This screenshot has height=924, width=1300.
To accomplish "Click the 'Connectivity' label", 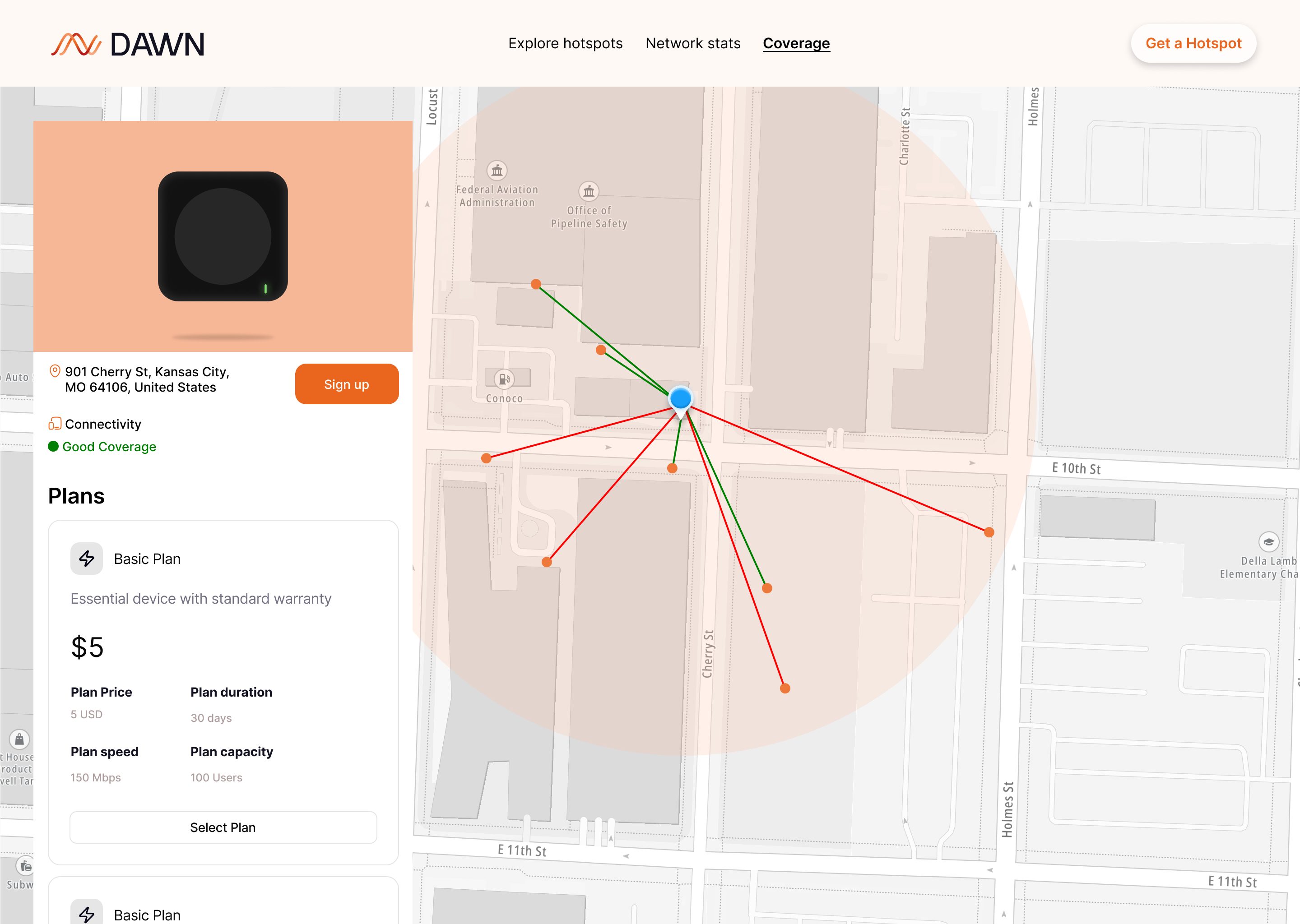I will click(x=103, y=424).
